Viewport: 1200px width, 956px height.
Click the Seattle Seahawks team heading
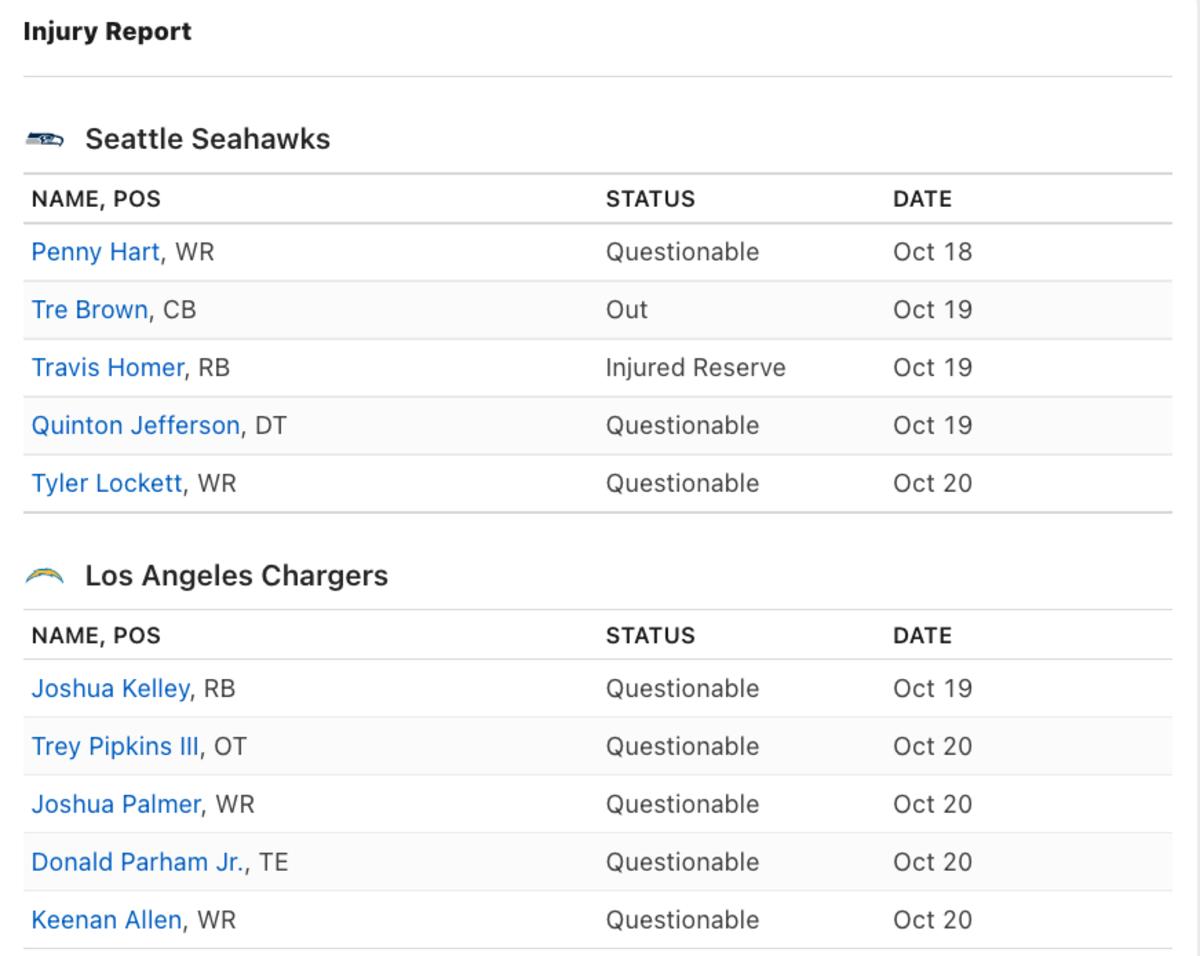pyautogui.click(x=207, y=139)
